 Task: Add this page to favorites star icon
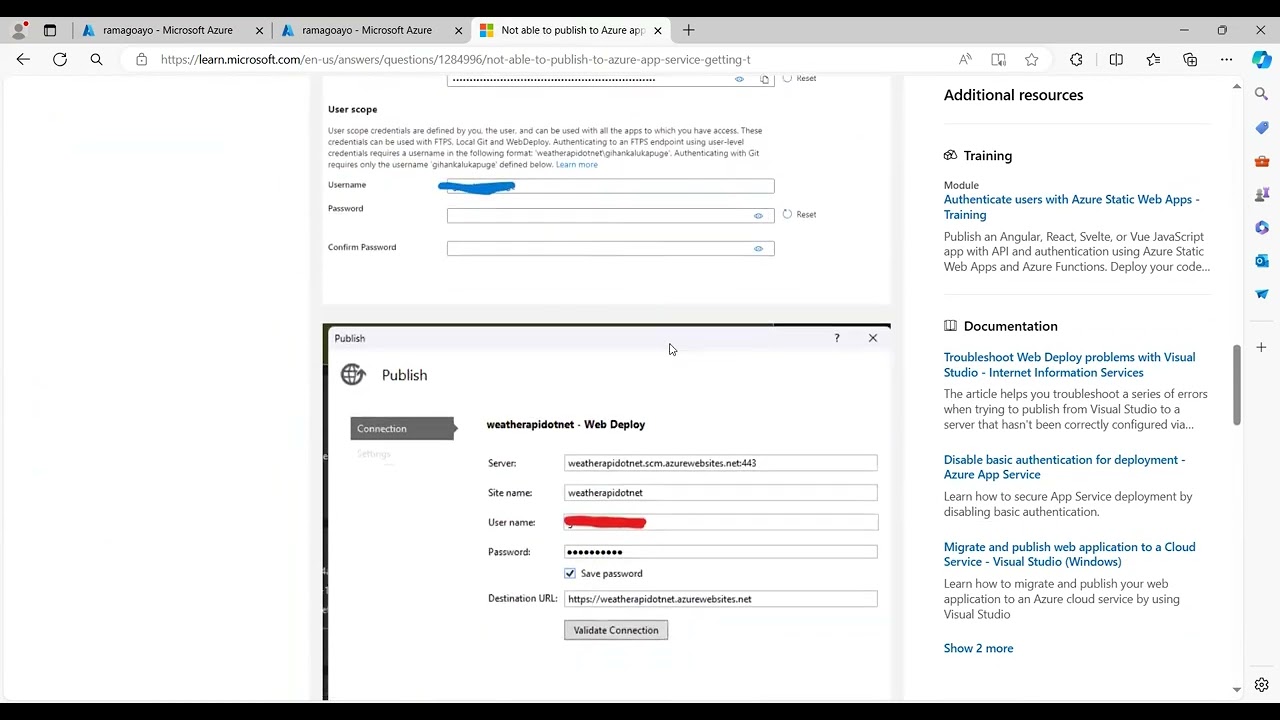pyautogui.click(x=1031, y=60)
